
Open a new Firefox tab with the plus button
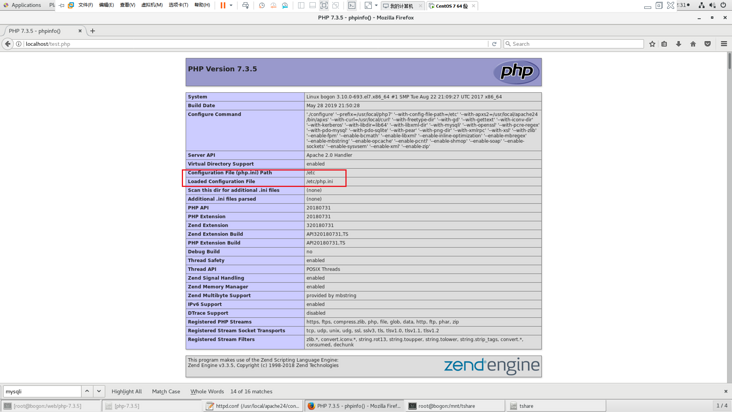tap(92, 31)
